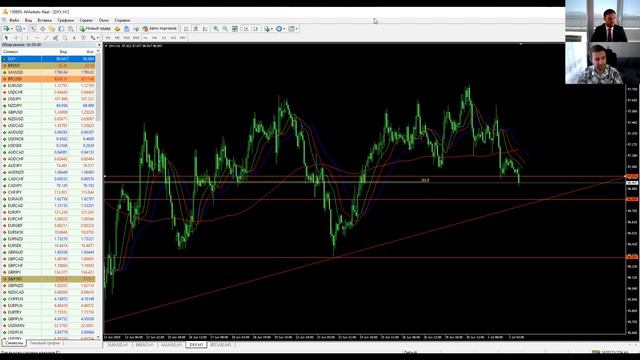Select the trendline drawing tool
The width and height of the screenshot is (640, 360).
46,38
